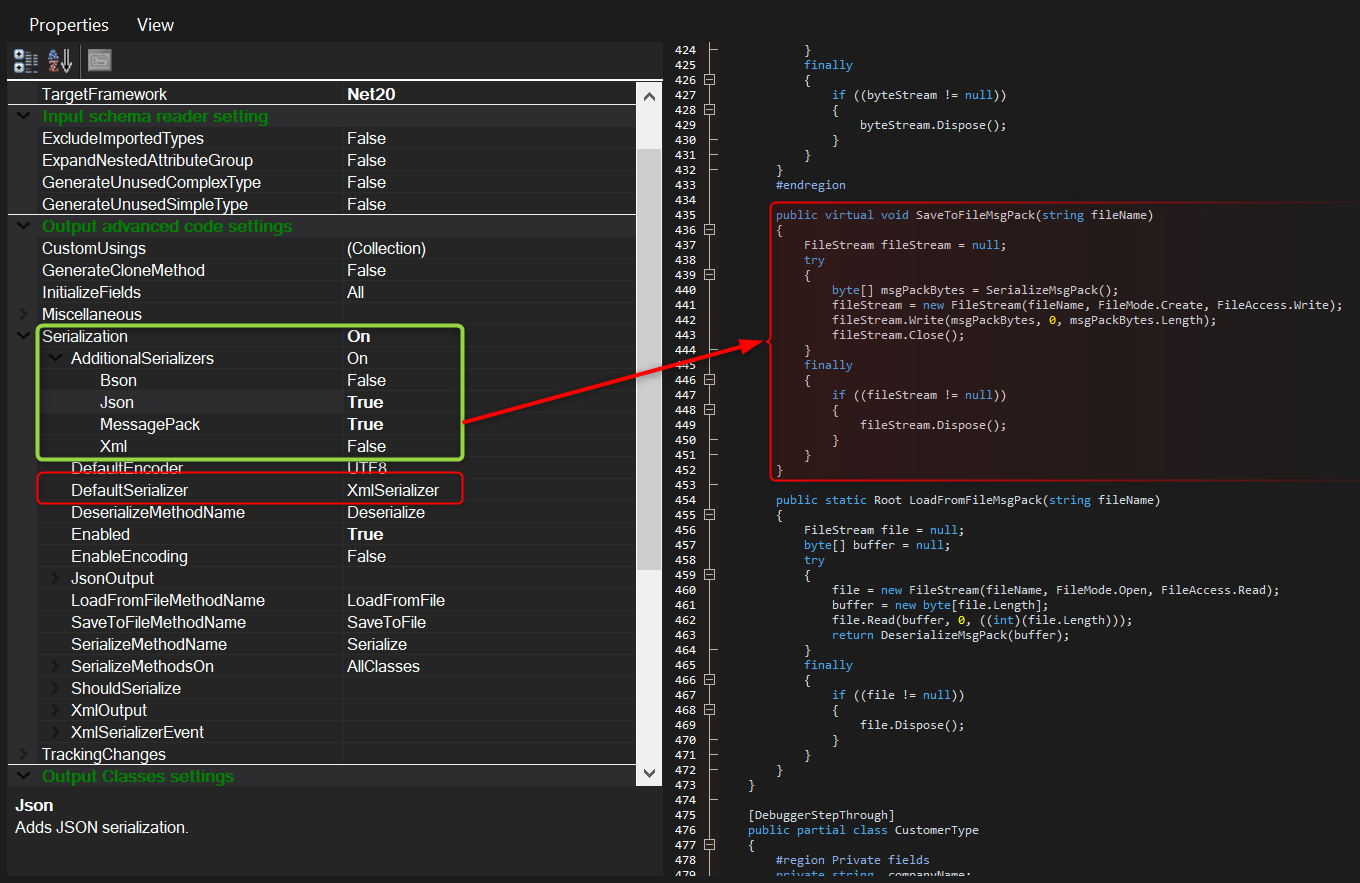Viewport: 1360px width, 883px height.
Task: Expand the Miscellaneous property node
Action: point(24,315)
